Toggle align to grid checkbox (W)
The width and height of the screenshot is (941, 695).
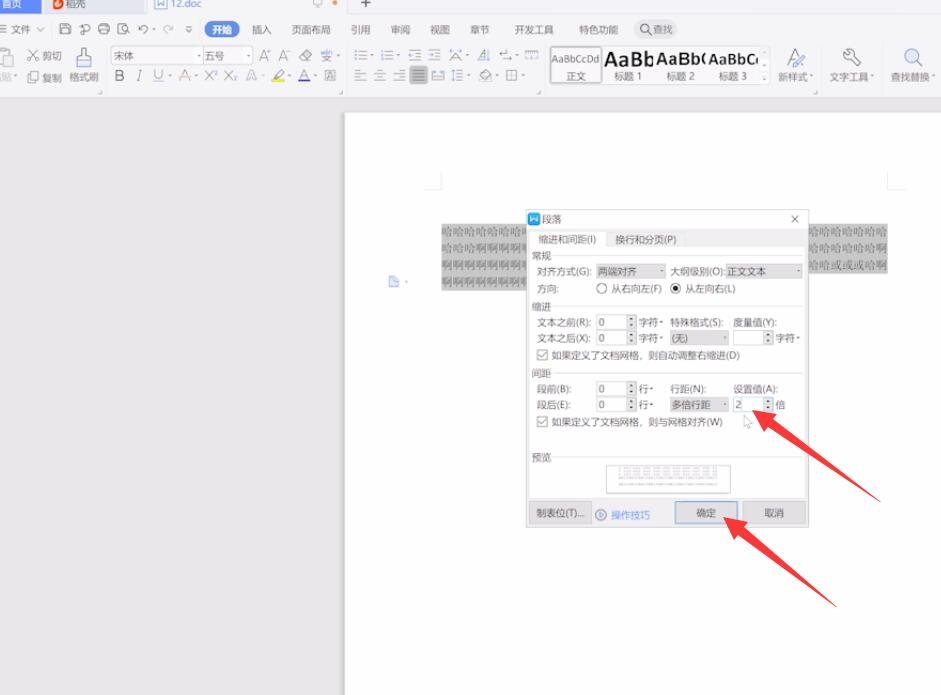543,422
